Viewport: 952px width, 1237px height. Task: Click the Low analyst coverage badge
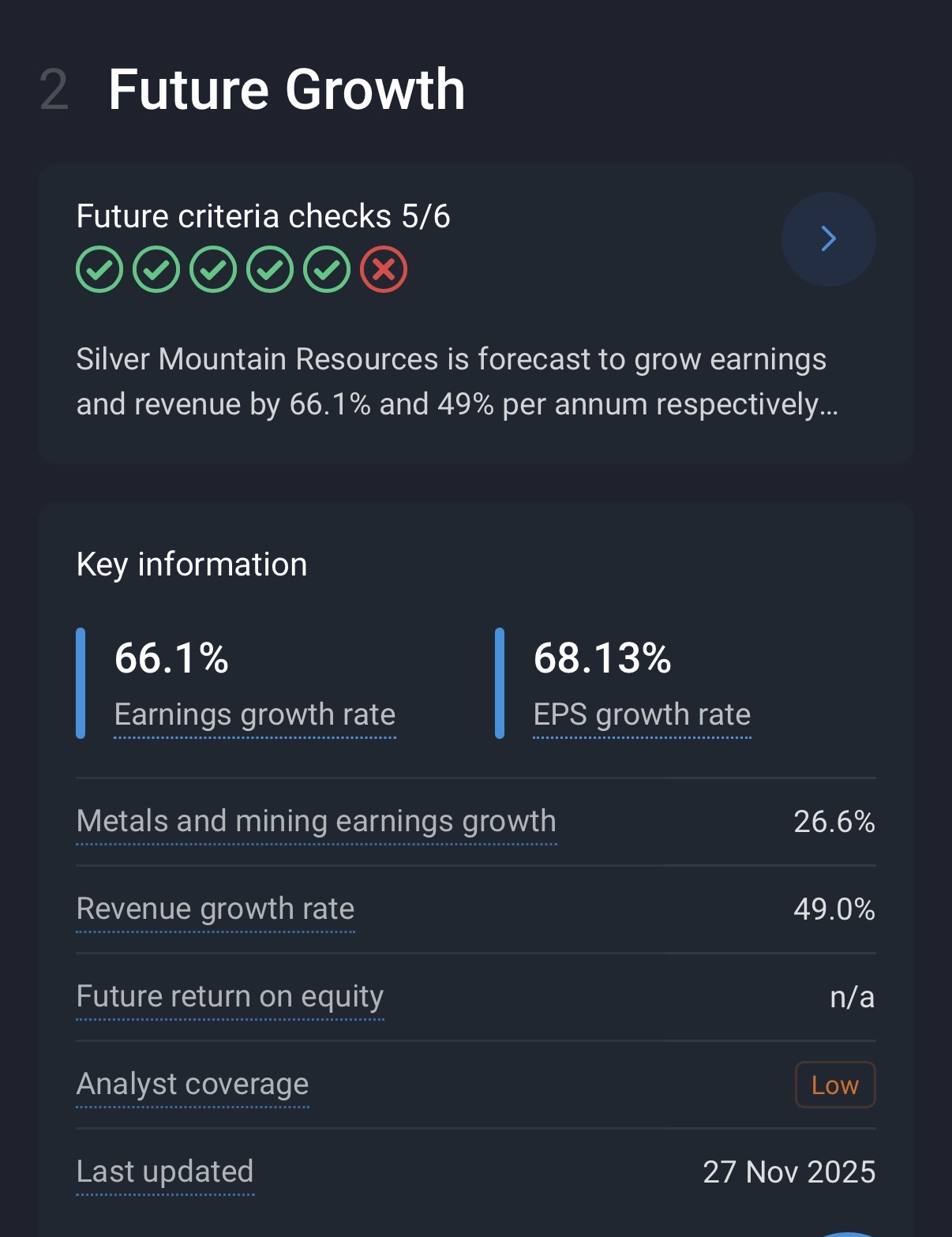[834, 1085]
